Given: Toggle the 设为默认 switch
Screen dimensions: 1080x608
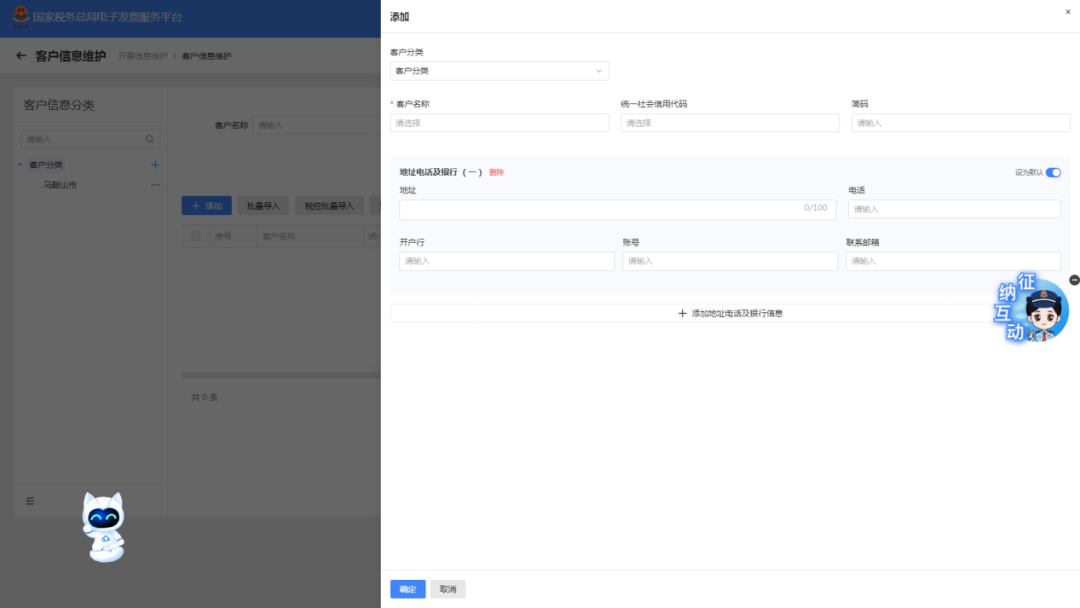Looking at the screenshot, I should click(1053, 172).
